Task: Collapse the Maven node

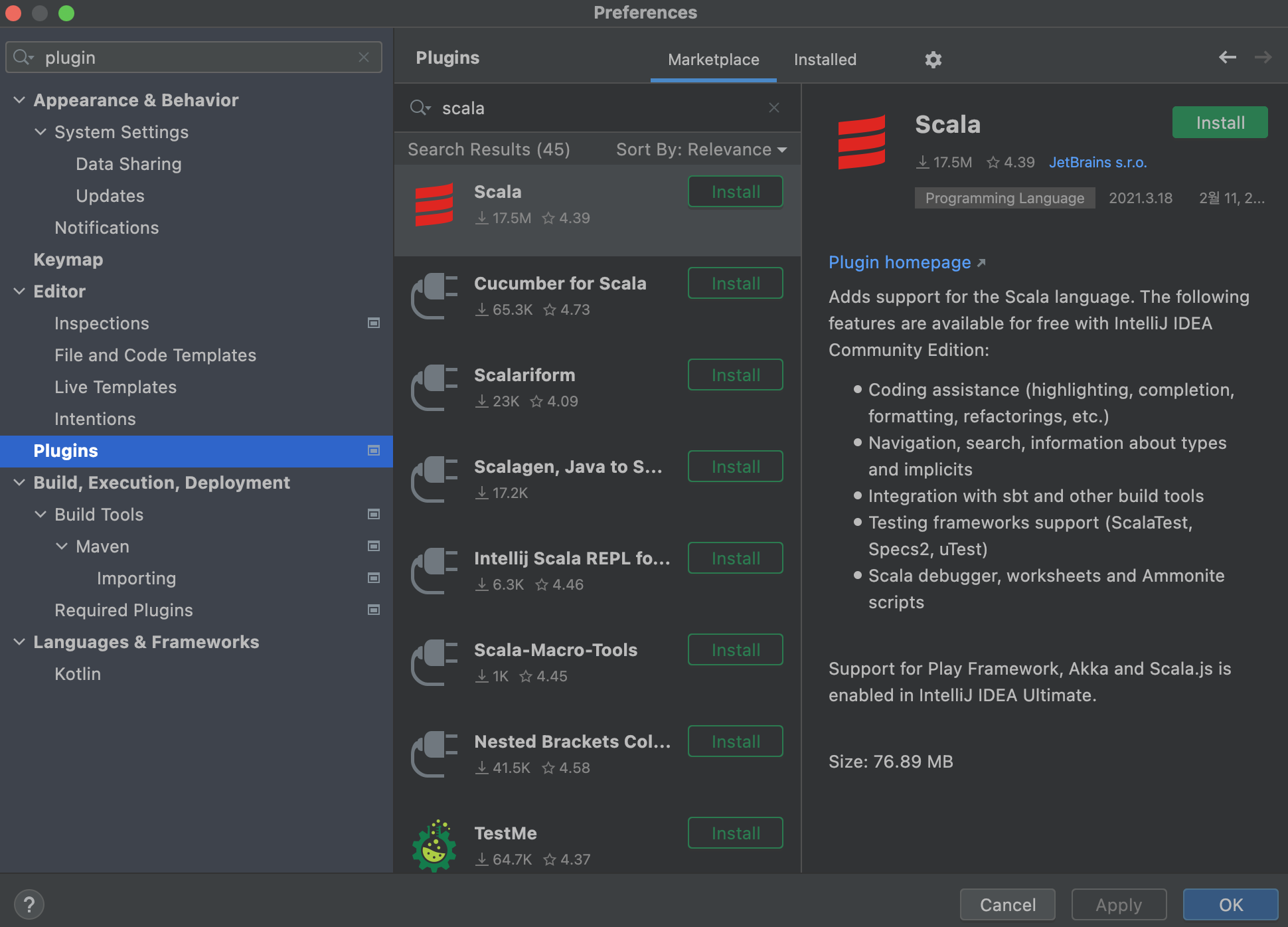Action: (x=62, y=547)
